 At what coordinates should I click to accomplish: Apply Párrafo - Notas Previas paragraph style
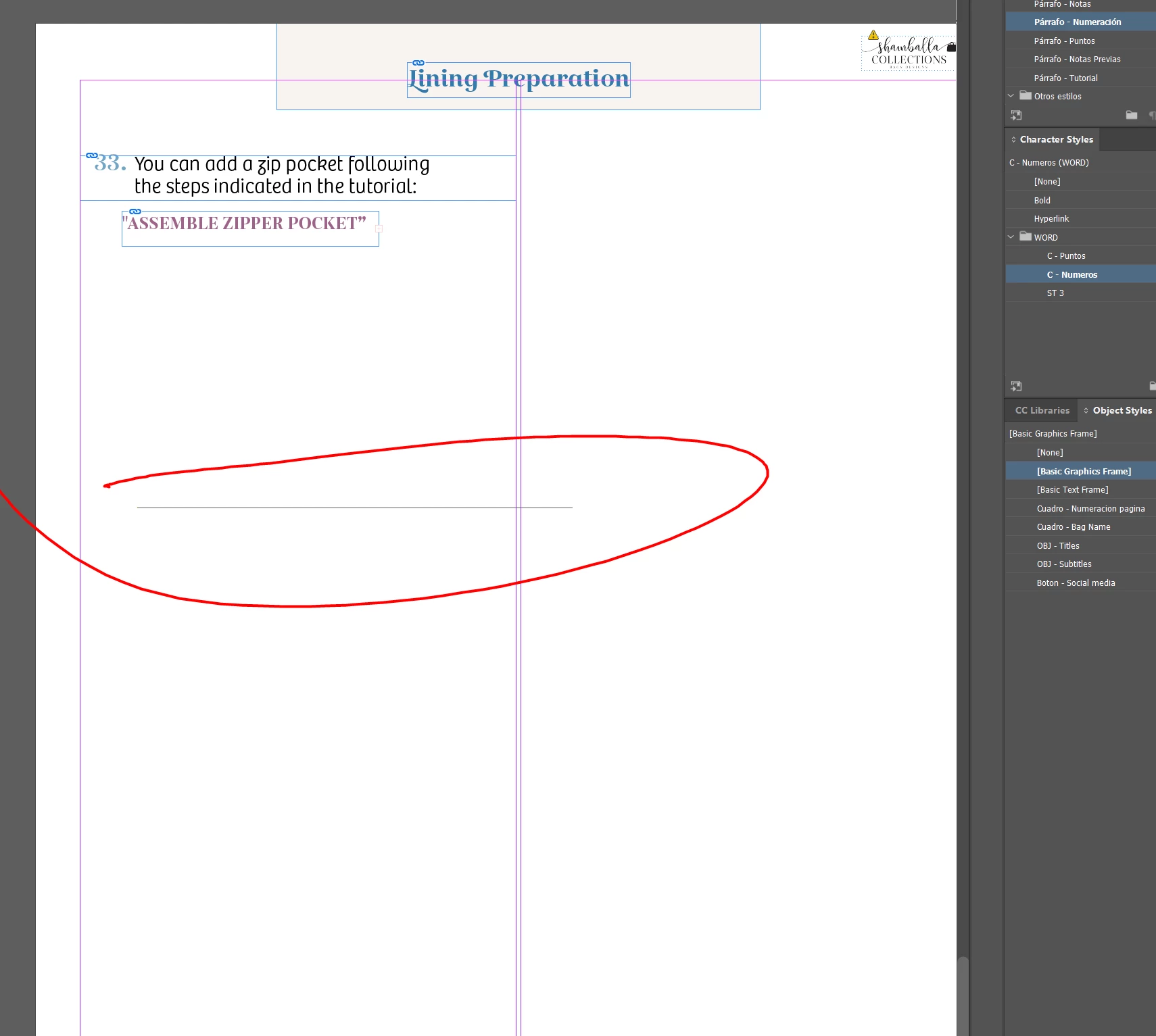coord(1080,59)
